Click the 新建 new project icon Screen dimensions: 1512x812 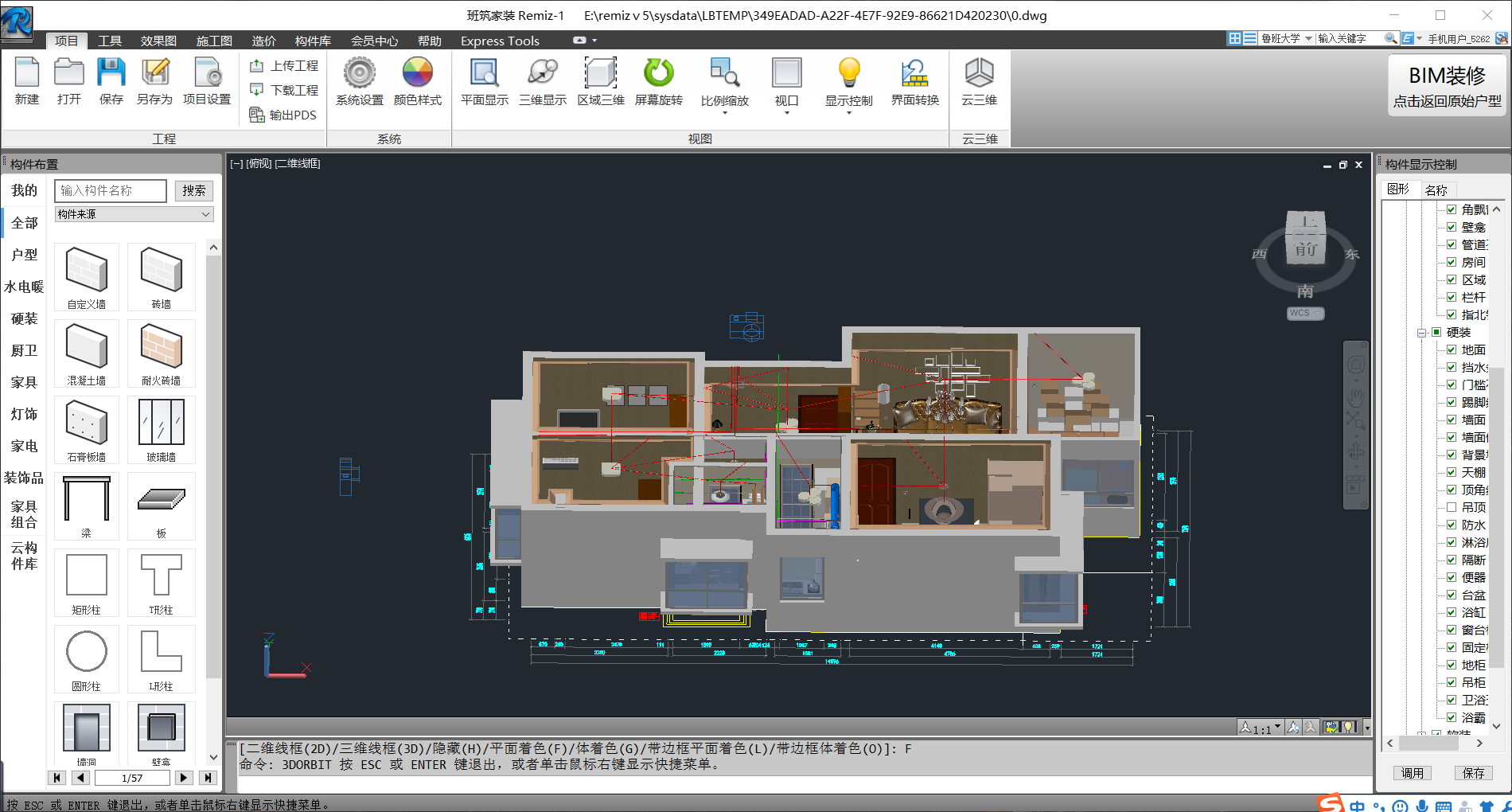[x=27, y=81]
